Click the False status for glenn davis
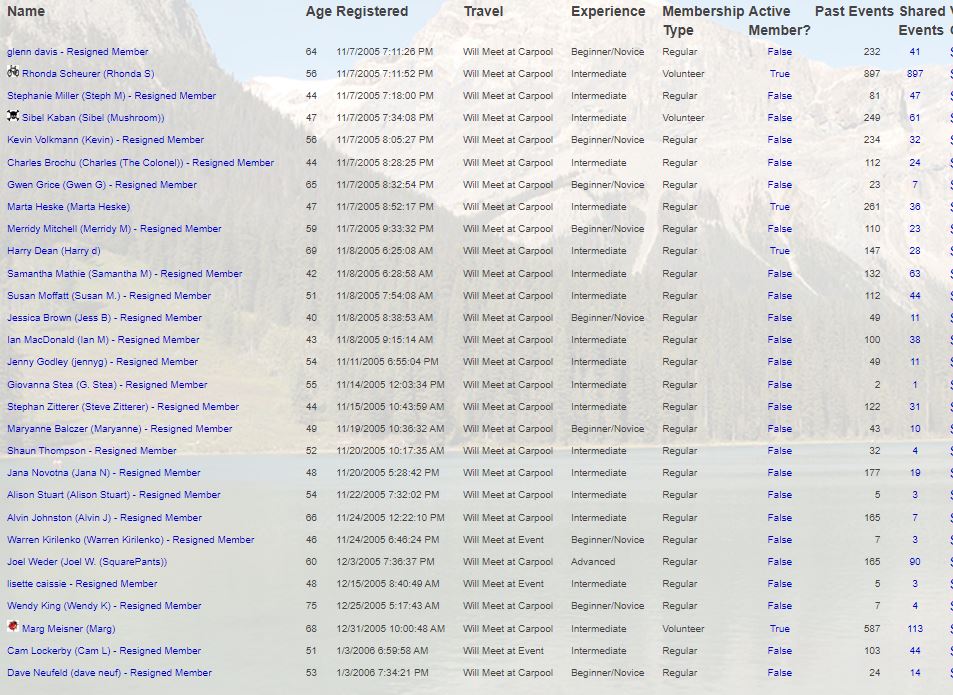This screenshot has width=953, height=695. [780, 52]
